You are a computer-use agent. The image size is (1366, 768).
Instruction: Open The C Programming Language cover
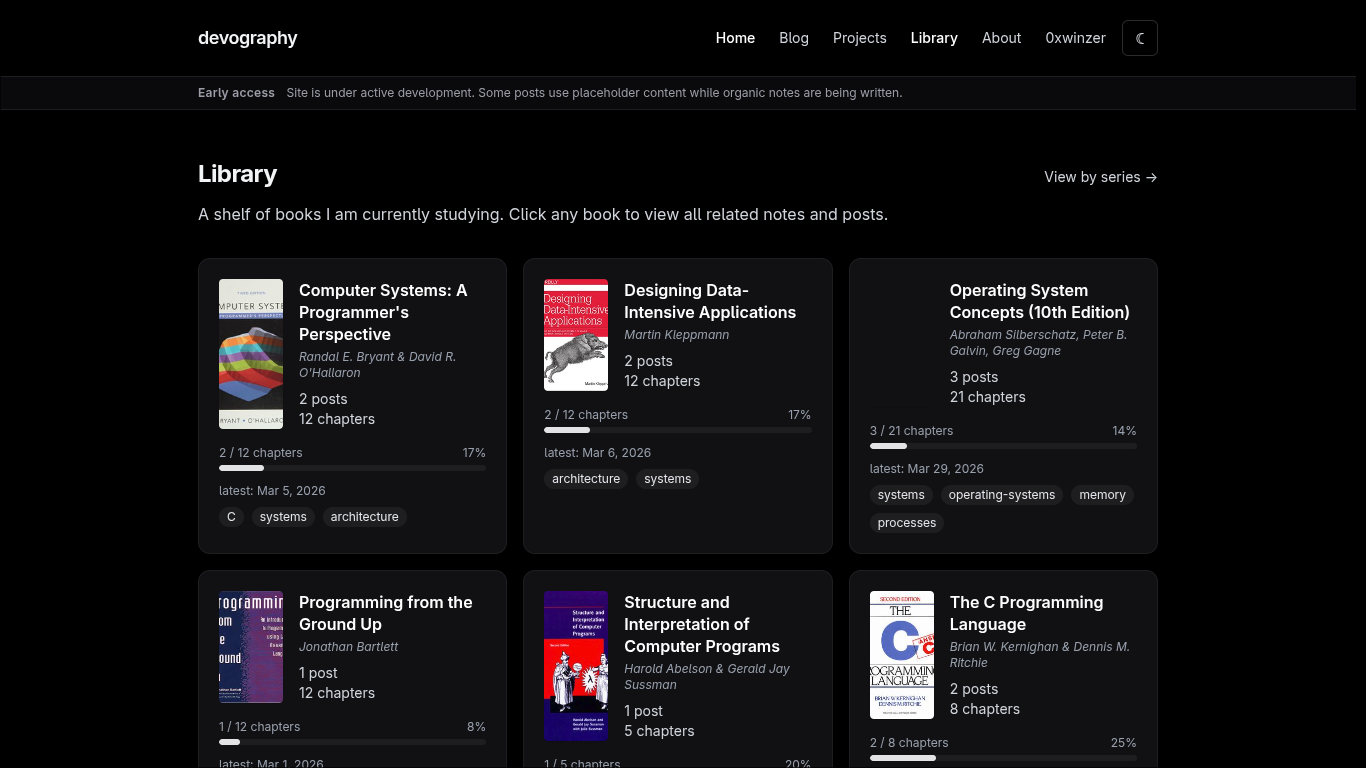pos(902,655)
